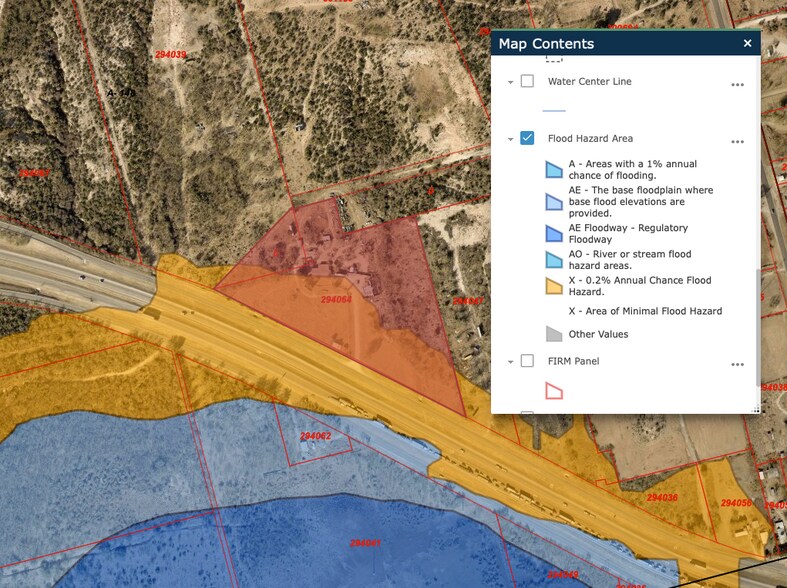Uncheck the Flood Hazard Area layer
The width and height of the screenshot is (787, 588).
tap(527, 139)
